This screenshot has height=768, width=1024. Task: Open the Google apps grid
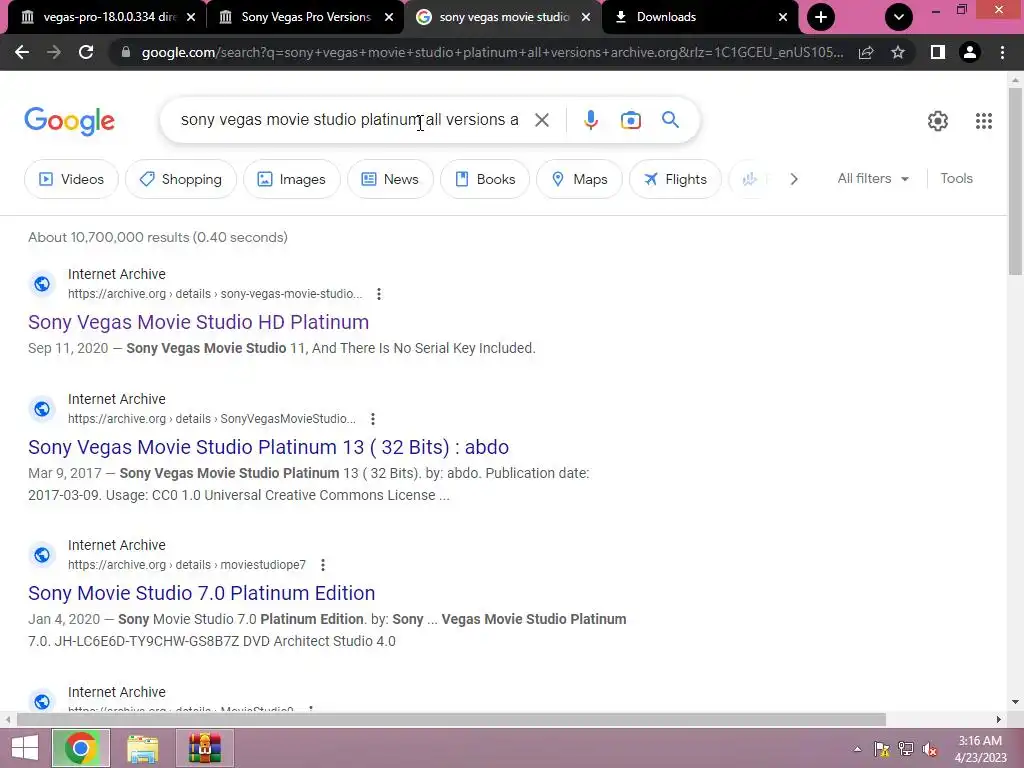point(984,121)
